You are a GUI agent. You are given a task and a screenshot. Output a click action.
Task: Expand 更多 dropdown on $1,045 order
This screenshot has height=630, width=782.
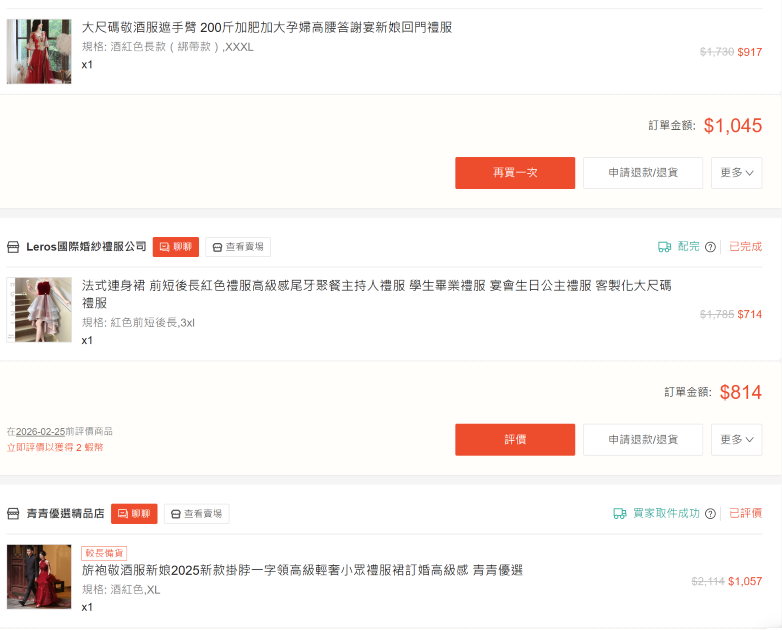coord(737,173)
